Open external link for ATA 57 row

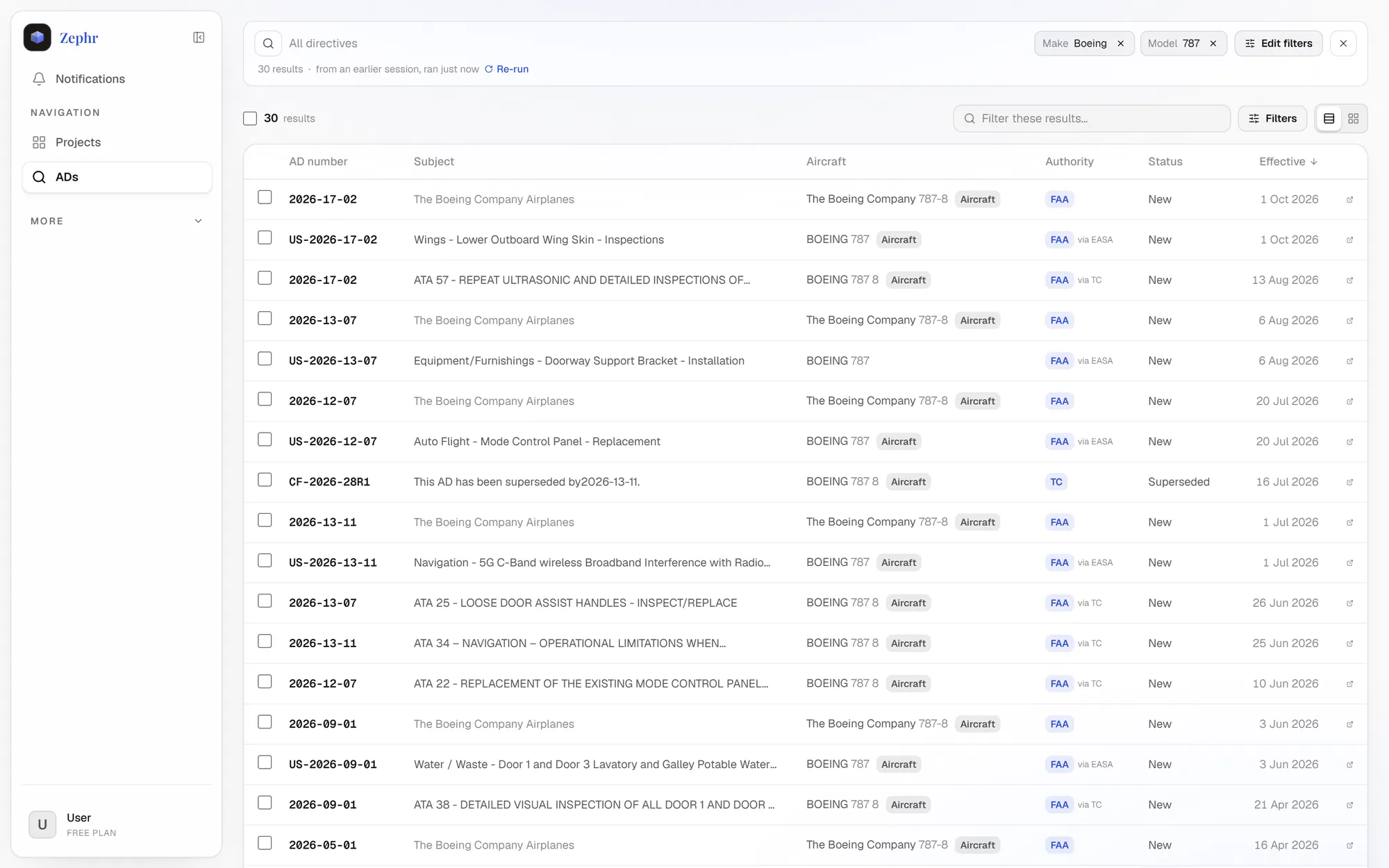pyautogui.click(x=1349, y=280)
